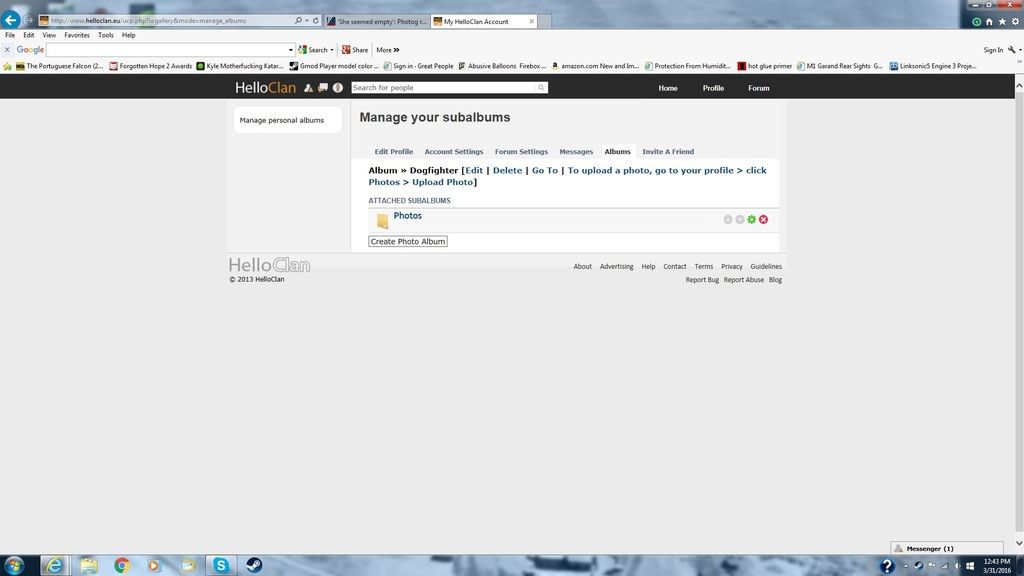Close the My HelloClan Account tab

pyautogui.click(x=532, y=22)
